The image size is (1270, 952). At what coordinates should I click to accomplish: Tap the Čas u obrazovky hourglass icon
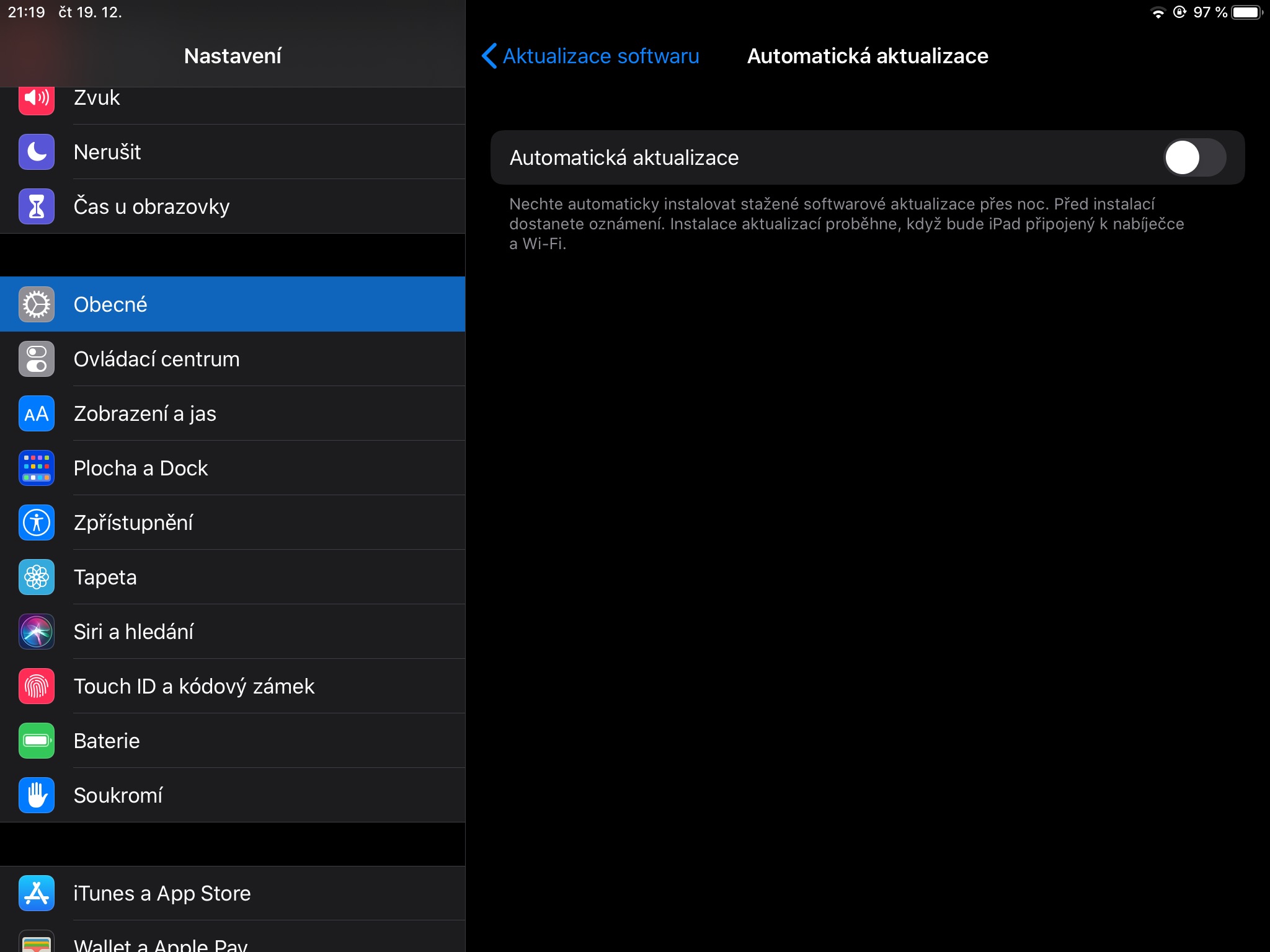(x=37, y=206)
